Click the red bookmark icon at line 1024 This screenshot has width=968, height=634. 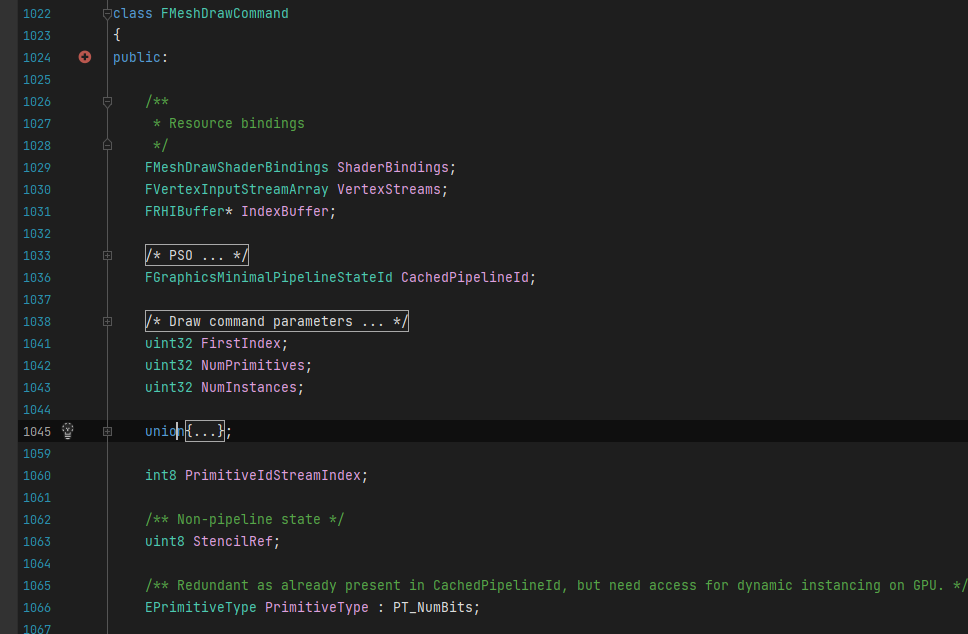85,57
